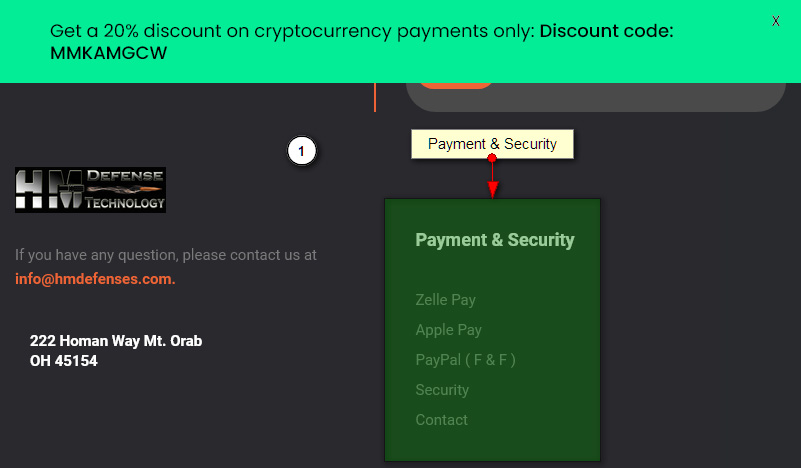
Task: Click the red dot under the callout label
Action: click(x=492, y=158)
